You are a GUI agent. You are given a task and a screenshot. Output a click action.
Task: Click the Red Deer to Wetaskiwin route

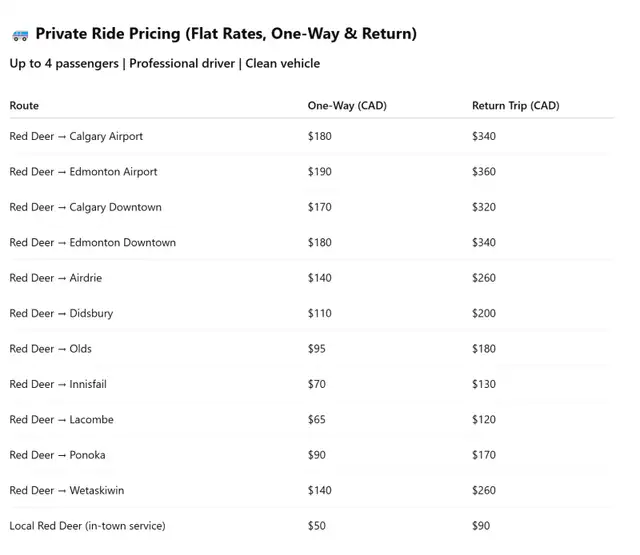pyautogui.click(x=67, y=491)
